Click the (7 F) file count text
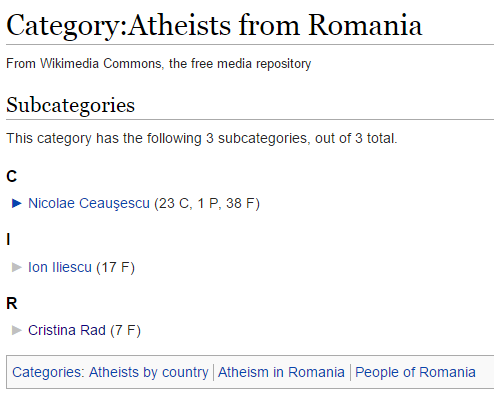This screenshot has width=494, height=397. [x=125, y=330]
